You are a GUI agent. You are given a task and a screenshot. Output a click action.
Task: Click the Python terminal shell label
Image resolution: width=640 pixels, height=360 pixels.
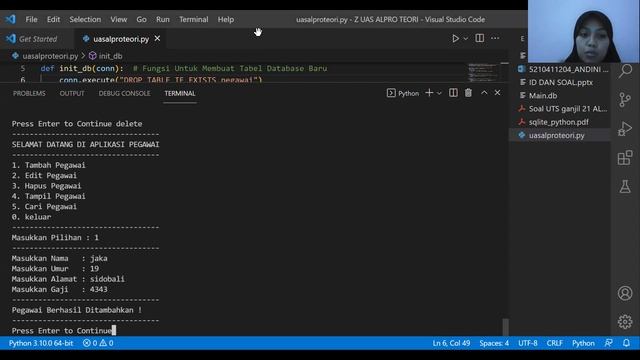(x=403, y=93)
